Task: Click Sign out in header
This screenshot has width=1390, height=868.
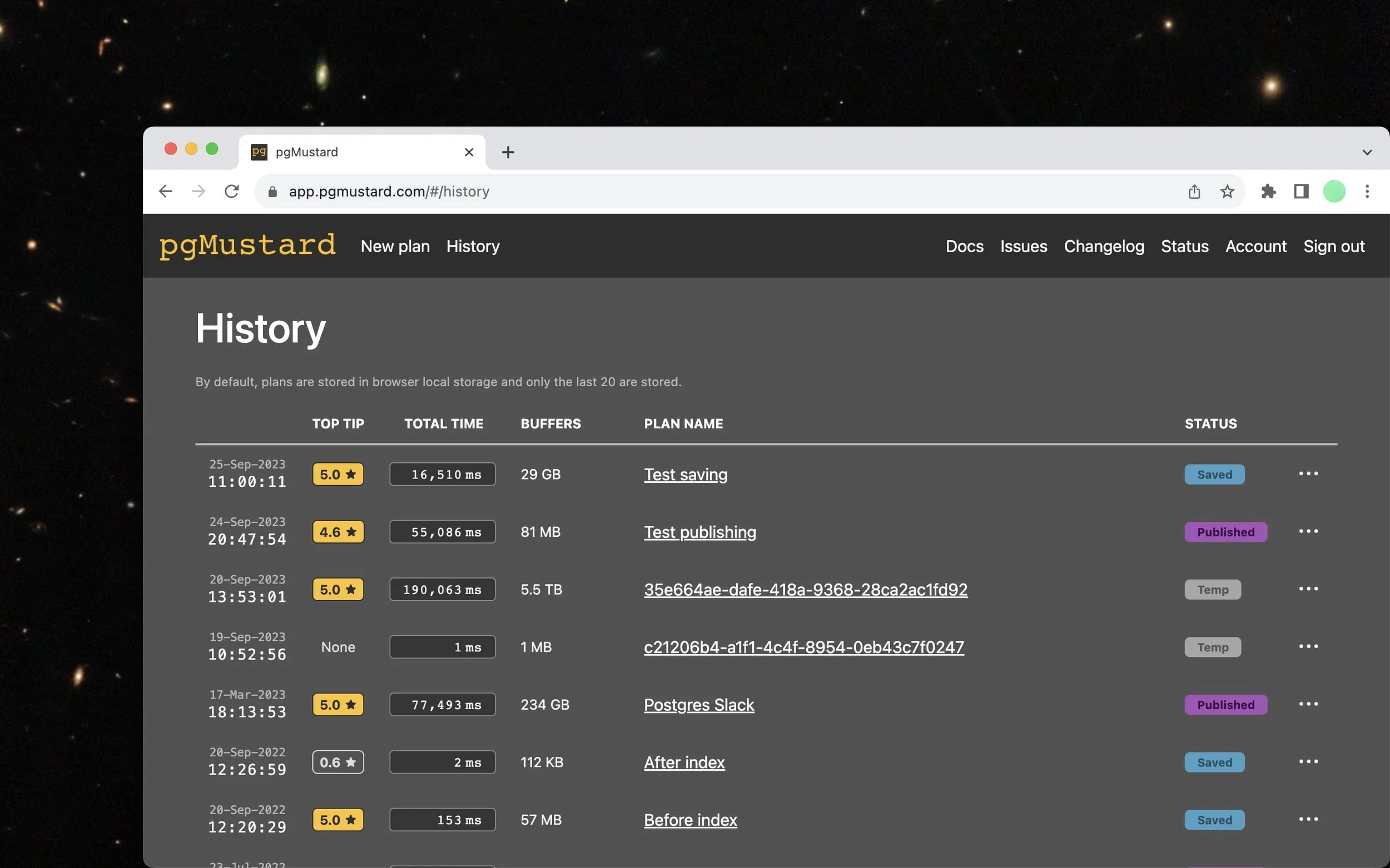Action: 1334,246
